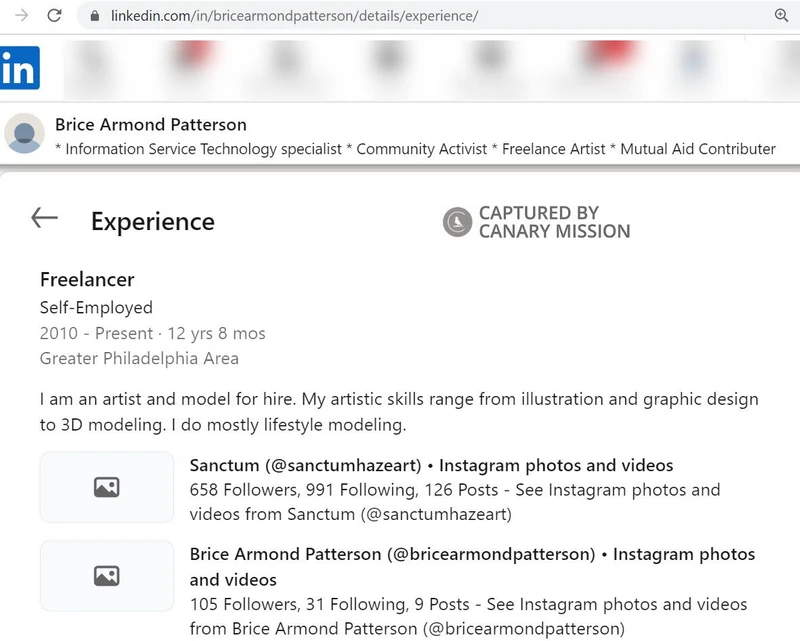
Task: Click the image placeholder icon for the Sanctum entry
Action: [x=107, y=487]
